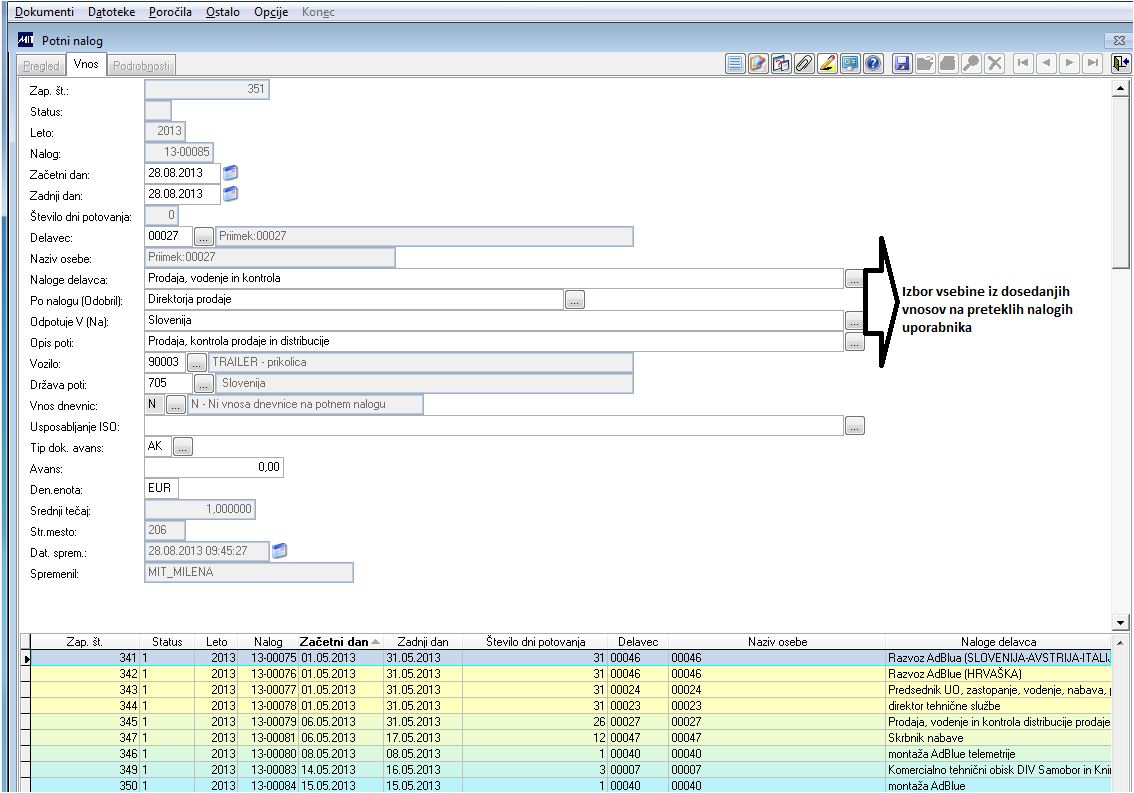Open lookup for Vozilo field
This screenshot has height=793, width=1134.
tap(197, 362)
